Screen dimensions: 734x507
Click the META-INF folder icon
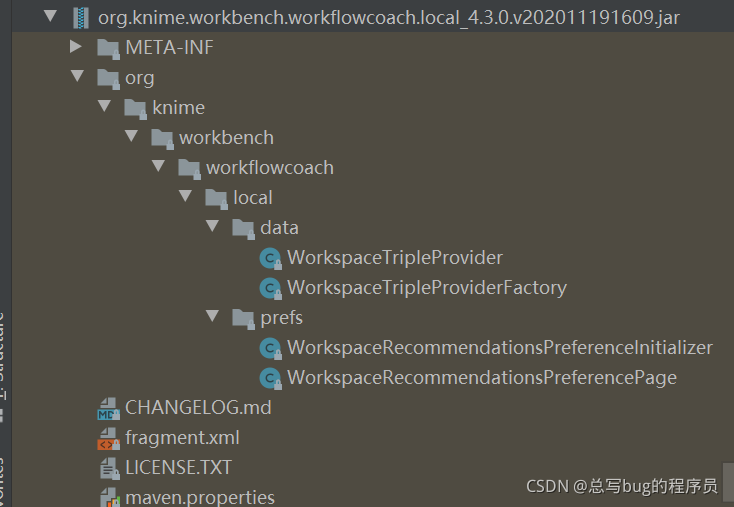[x=108, y=49]
